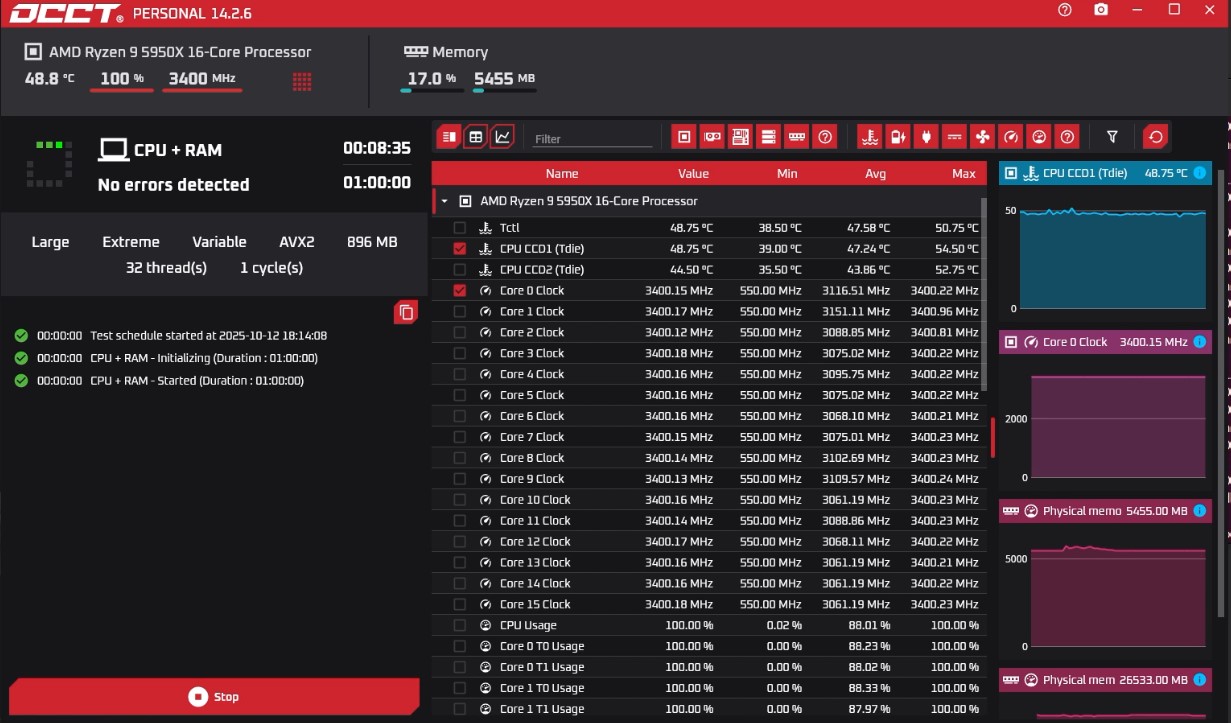This screenshot has height=723, width=1231.
Task: Sort the table by Avg column
Action: point(875,174)
